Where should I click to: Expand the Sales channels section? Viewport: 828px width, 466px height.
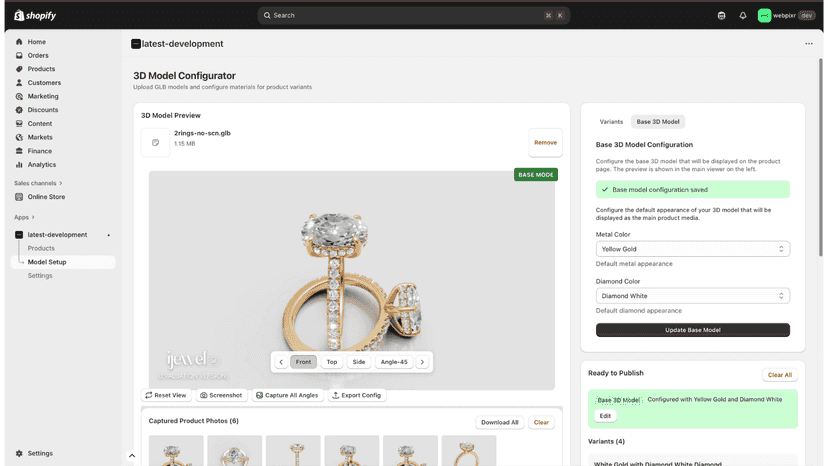pyautogui.click(x=38, y=183)
